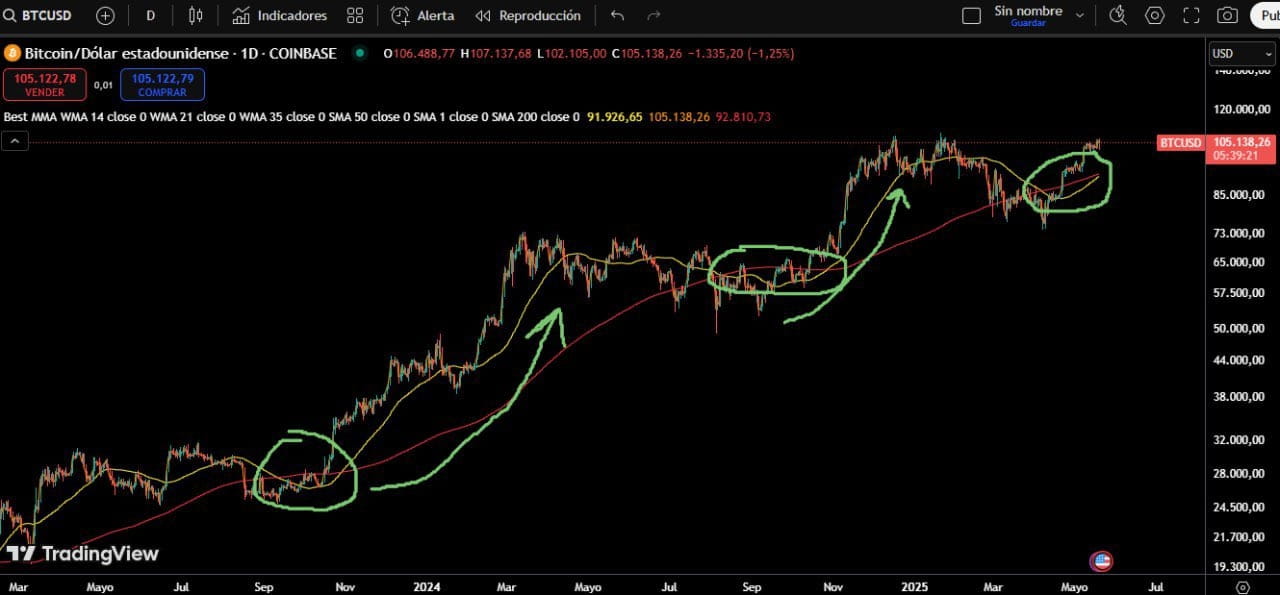Open the D time interval selector
1280x595 pixels.
click(x=150, y=16)
